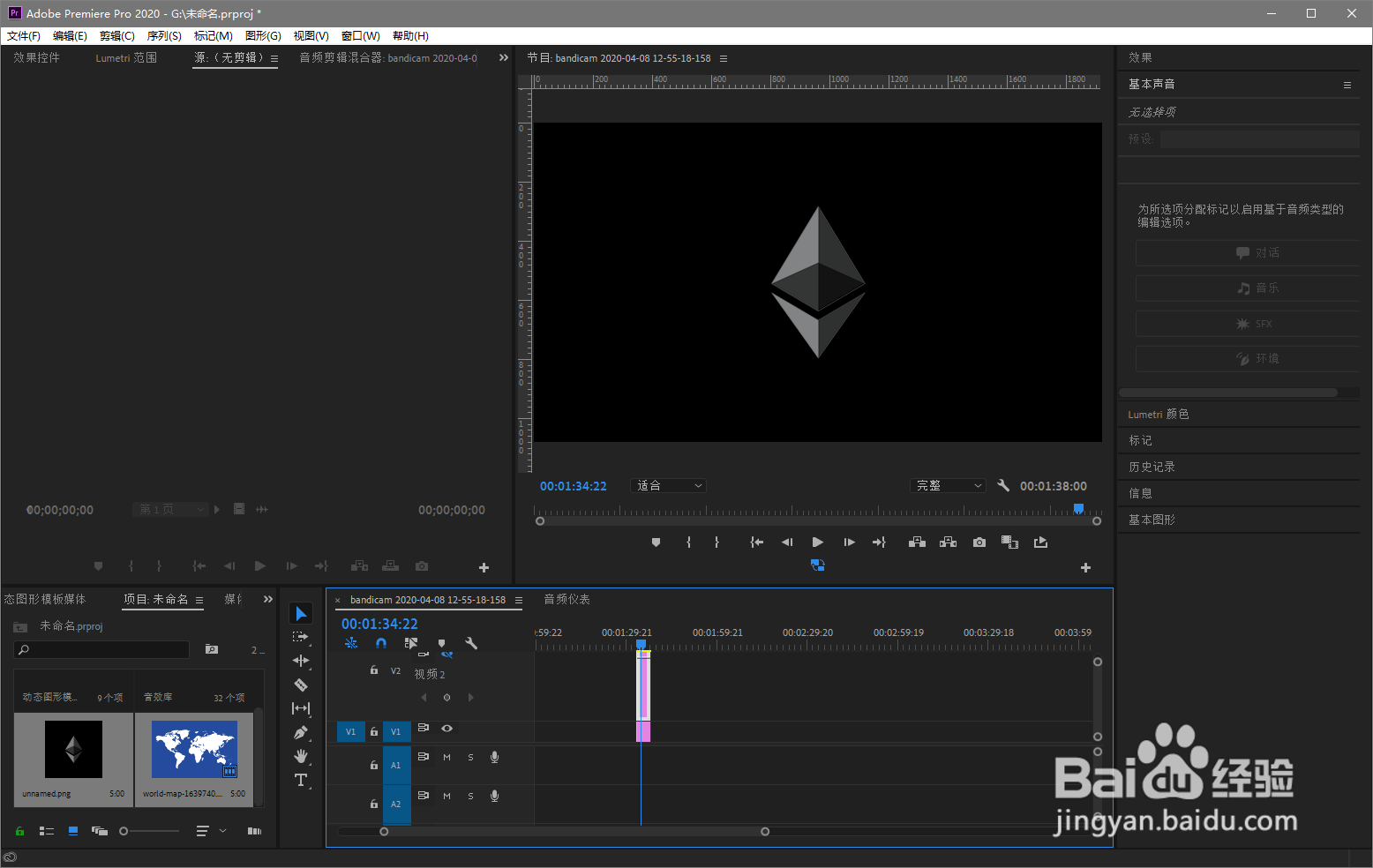
Task: Select the Track Select Forward tool
Action: (x=301, y=637)
